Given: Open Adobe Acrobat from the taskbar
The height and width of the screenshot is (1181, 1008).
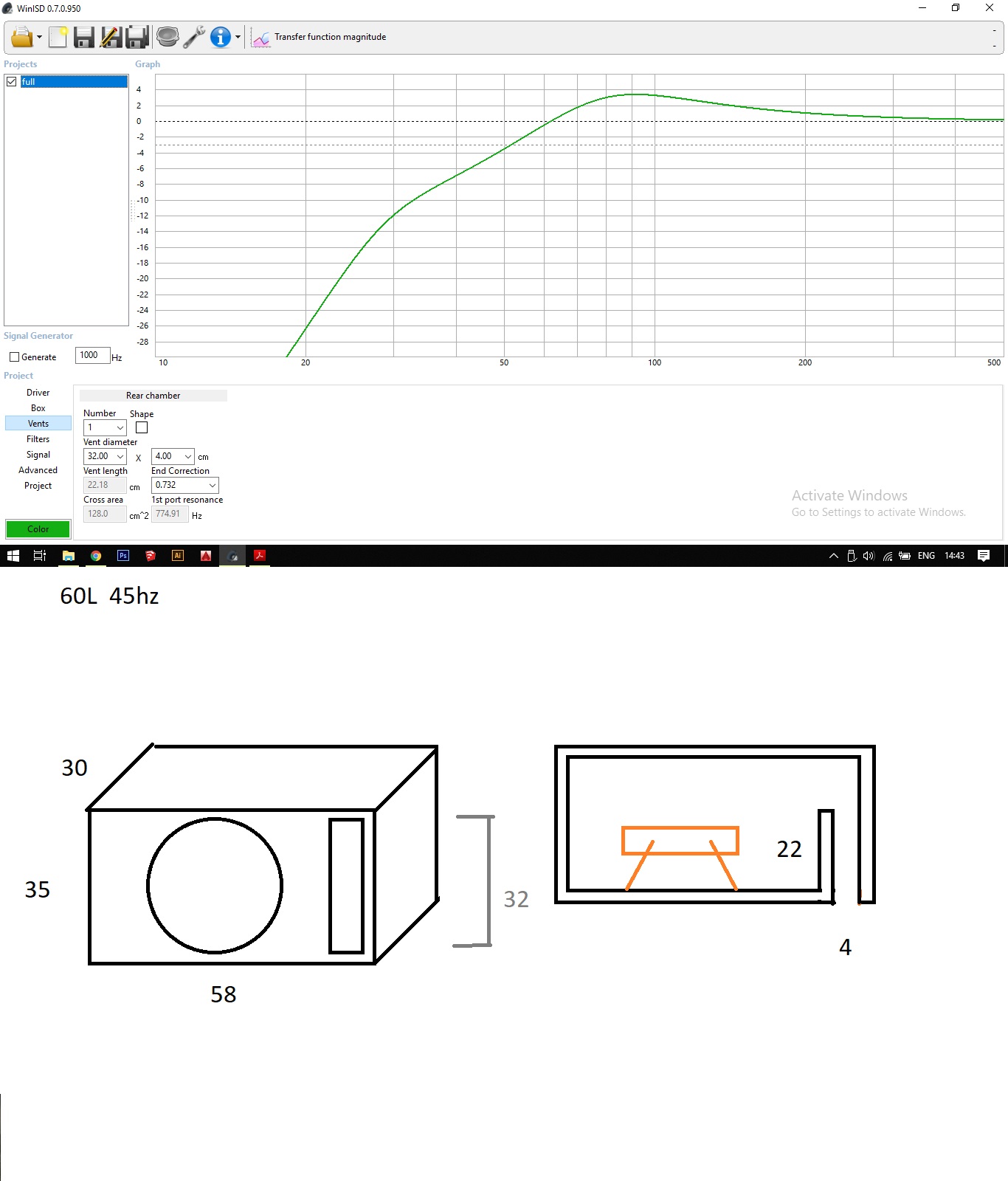Looking at the screenshot, I should point(260,556).
